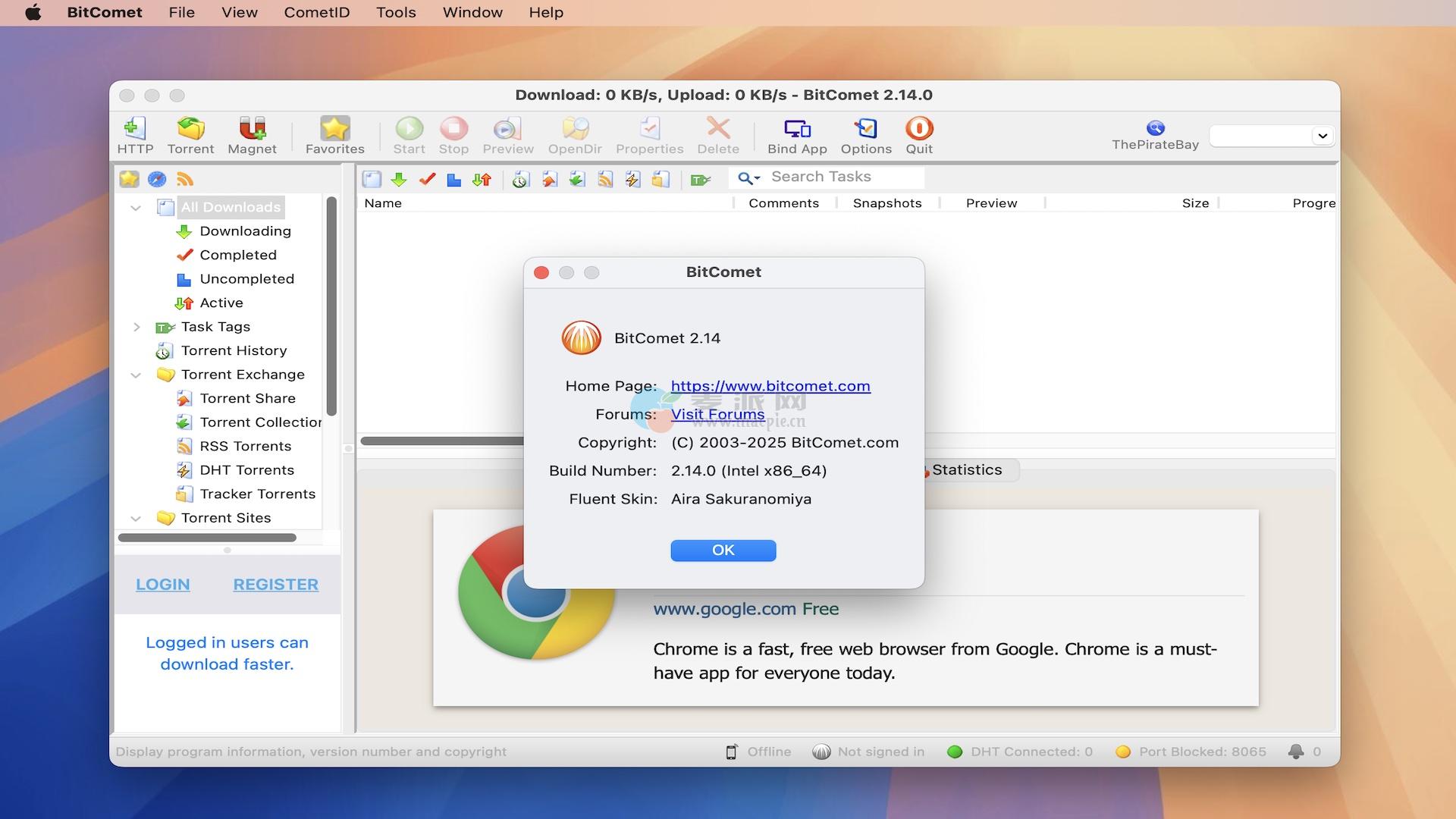Switch to the Statistics tab
The width and height of the screenshot is (1456, 819).
click(x=967, y=470)
